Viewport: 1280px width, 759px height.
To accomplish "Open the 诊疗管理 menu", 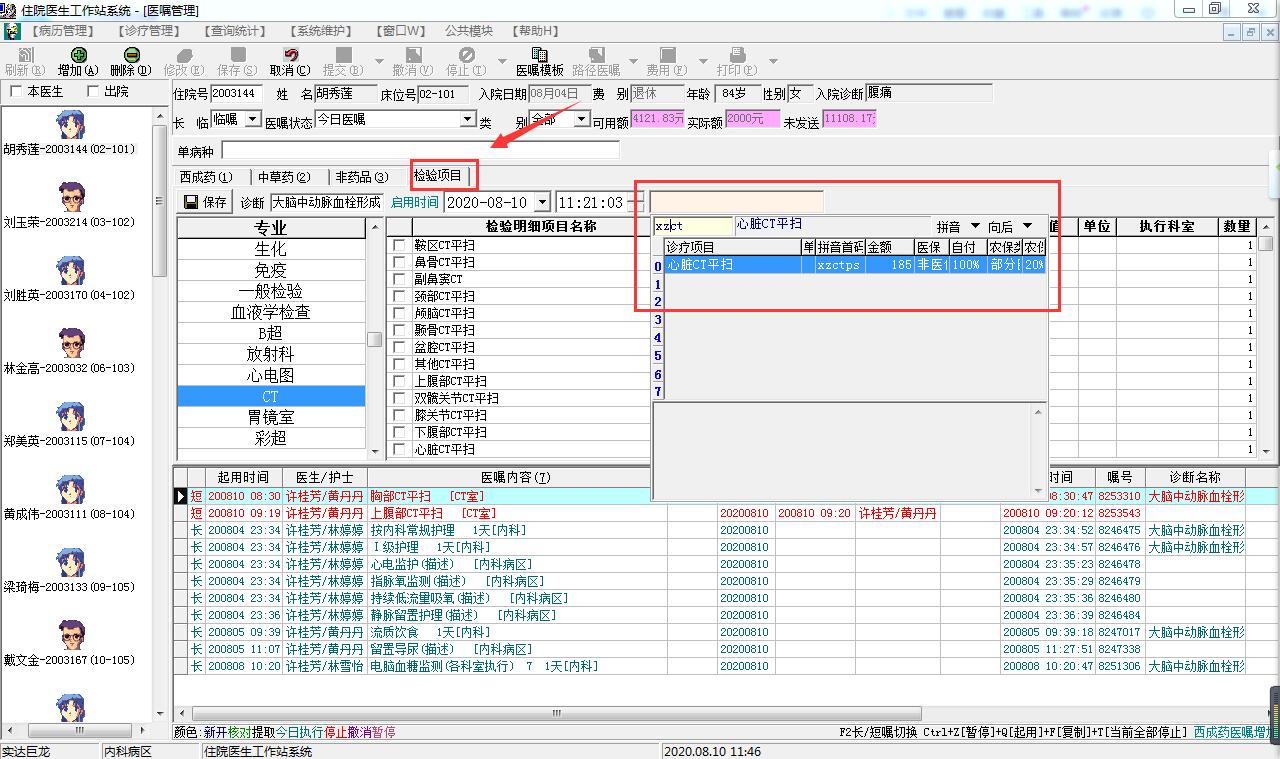I will coord(151,31).
